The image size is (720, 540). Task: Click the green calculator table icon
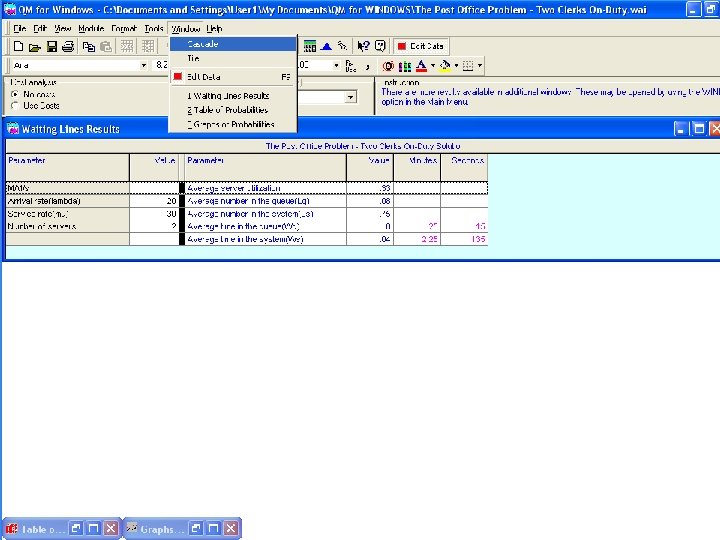[310, 46]
